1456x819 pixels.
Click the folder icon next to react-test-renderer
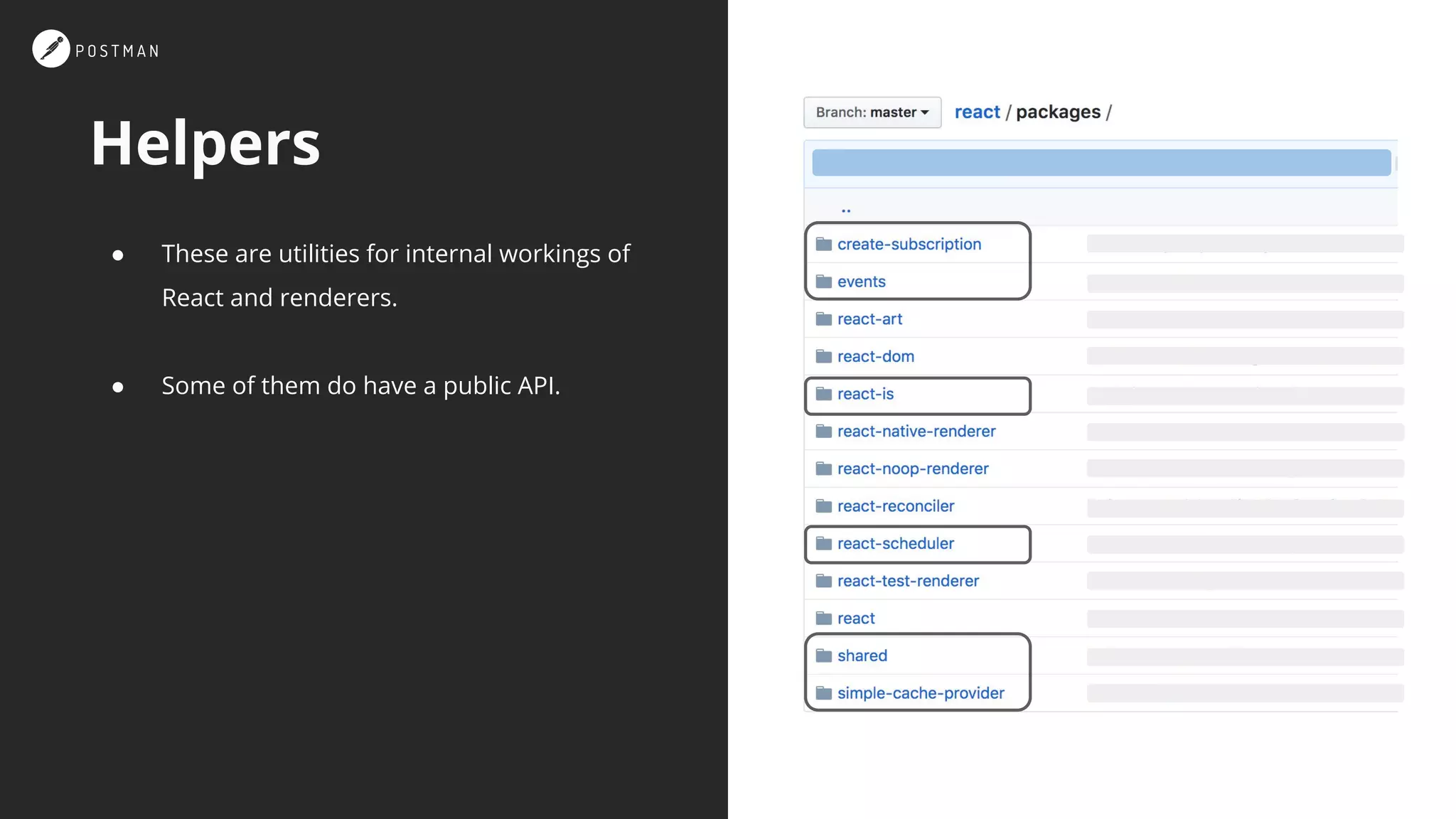tap(824, 581)
